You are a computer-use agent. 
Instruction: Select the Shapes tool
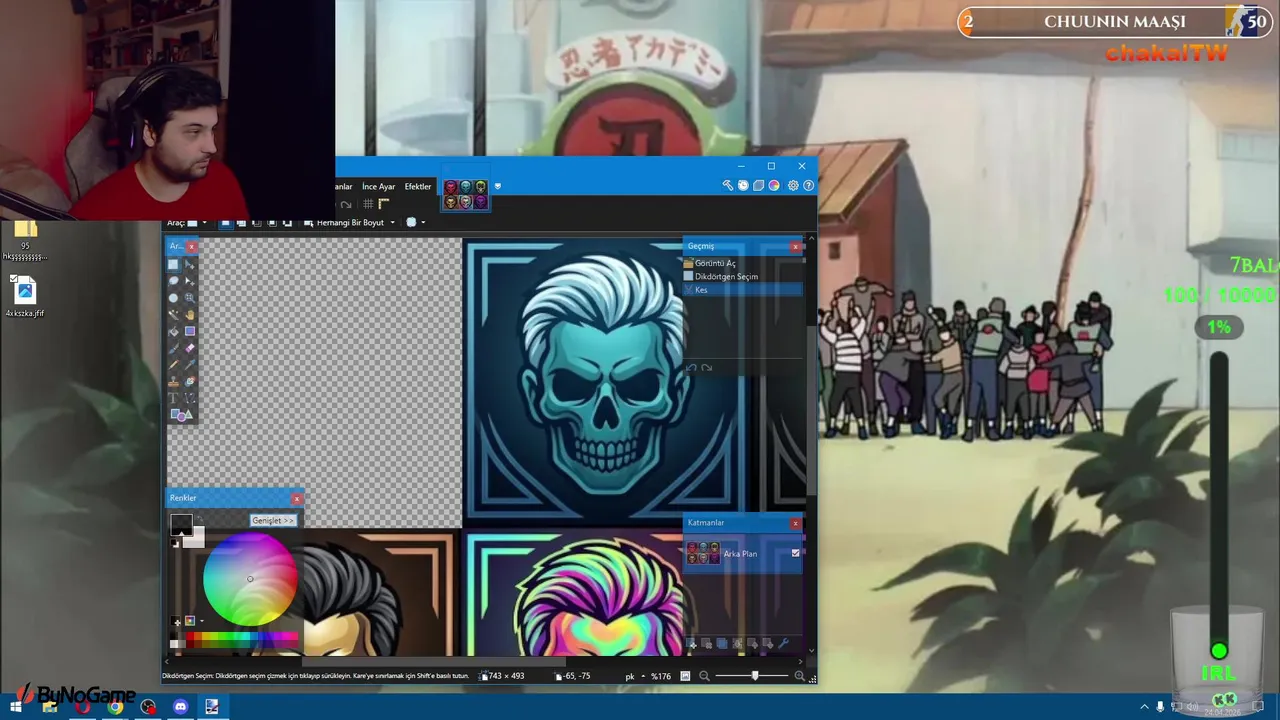181,415
